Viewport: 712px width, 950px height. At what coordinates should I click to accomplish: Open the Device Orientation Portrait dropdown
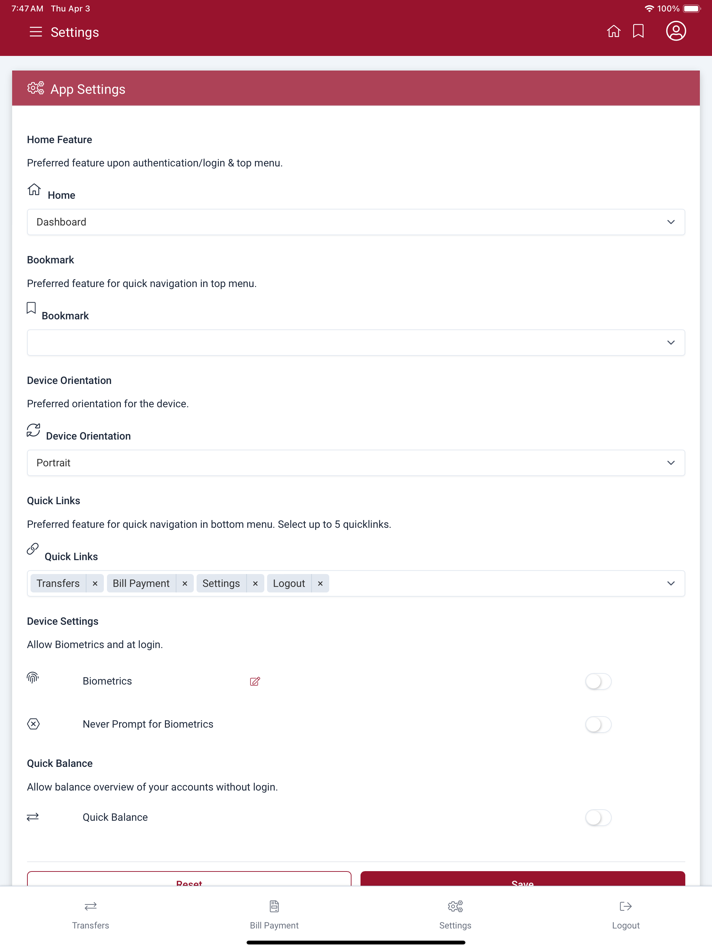[356, 463]
